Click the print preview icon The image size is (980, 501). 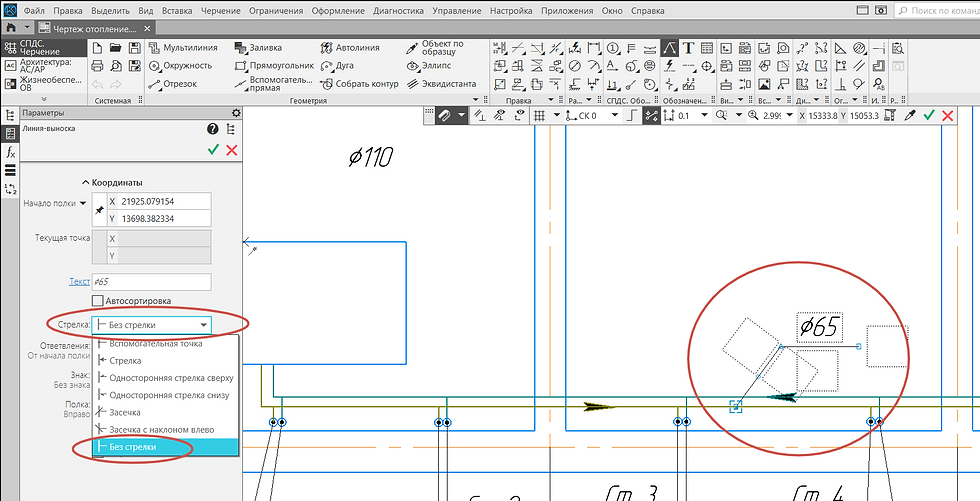pos(116,66)
